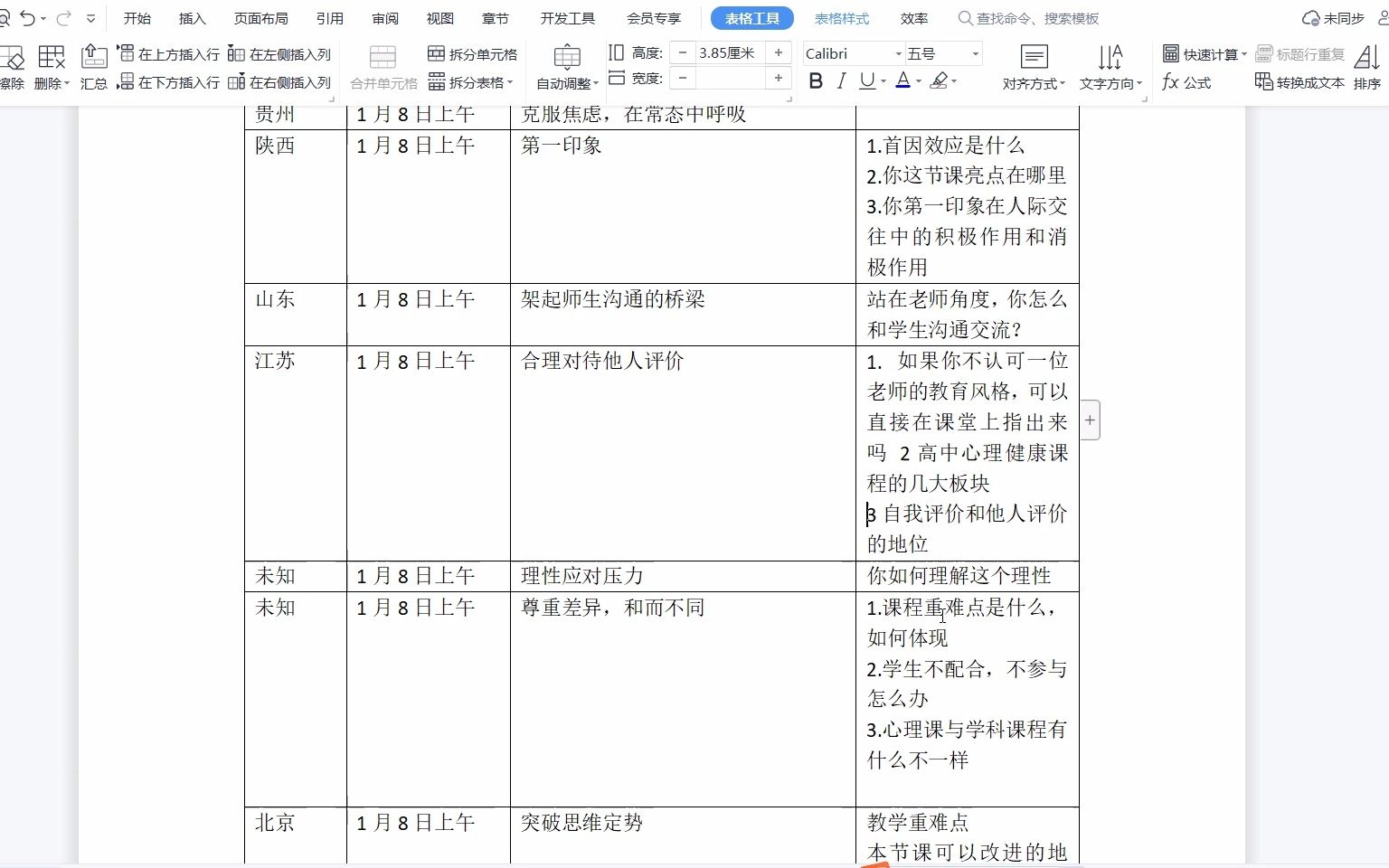Open the 引用 tab
Viewport: 1389px width, 868px height.
(x=329, y=18)
